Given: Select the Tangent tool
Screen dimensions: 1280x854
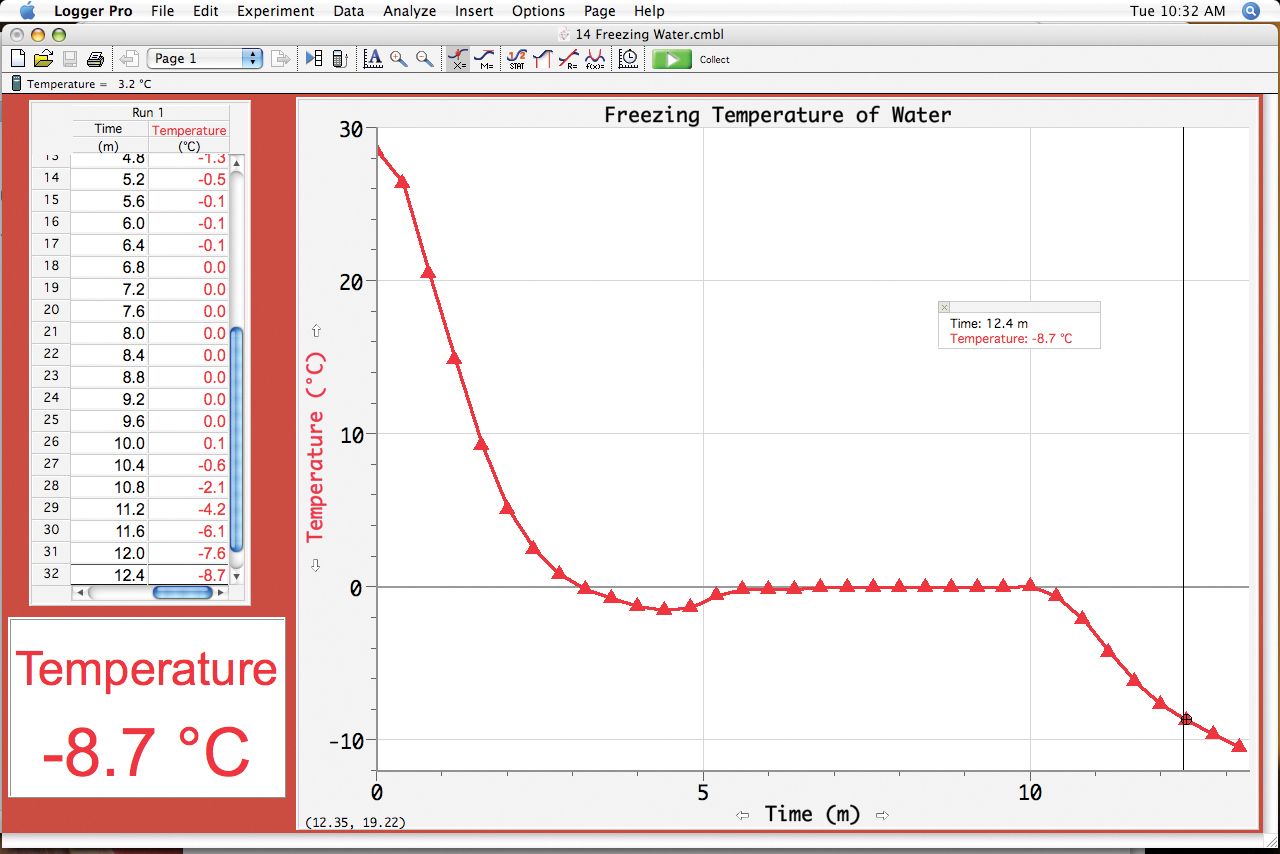Looking at the screenshot, I should (486, 58).
